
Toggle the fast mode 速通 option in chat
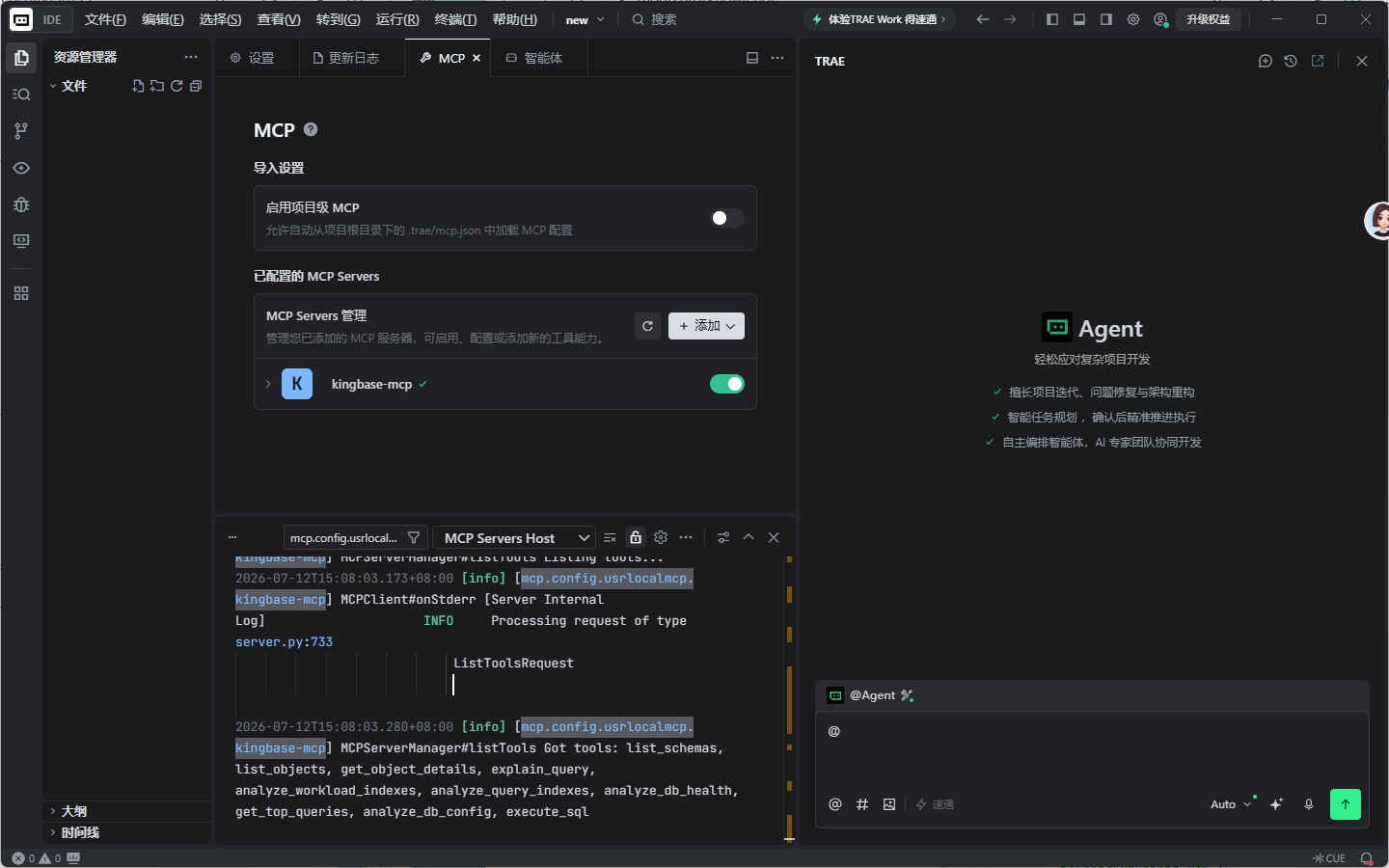click(x=935, y=804)
